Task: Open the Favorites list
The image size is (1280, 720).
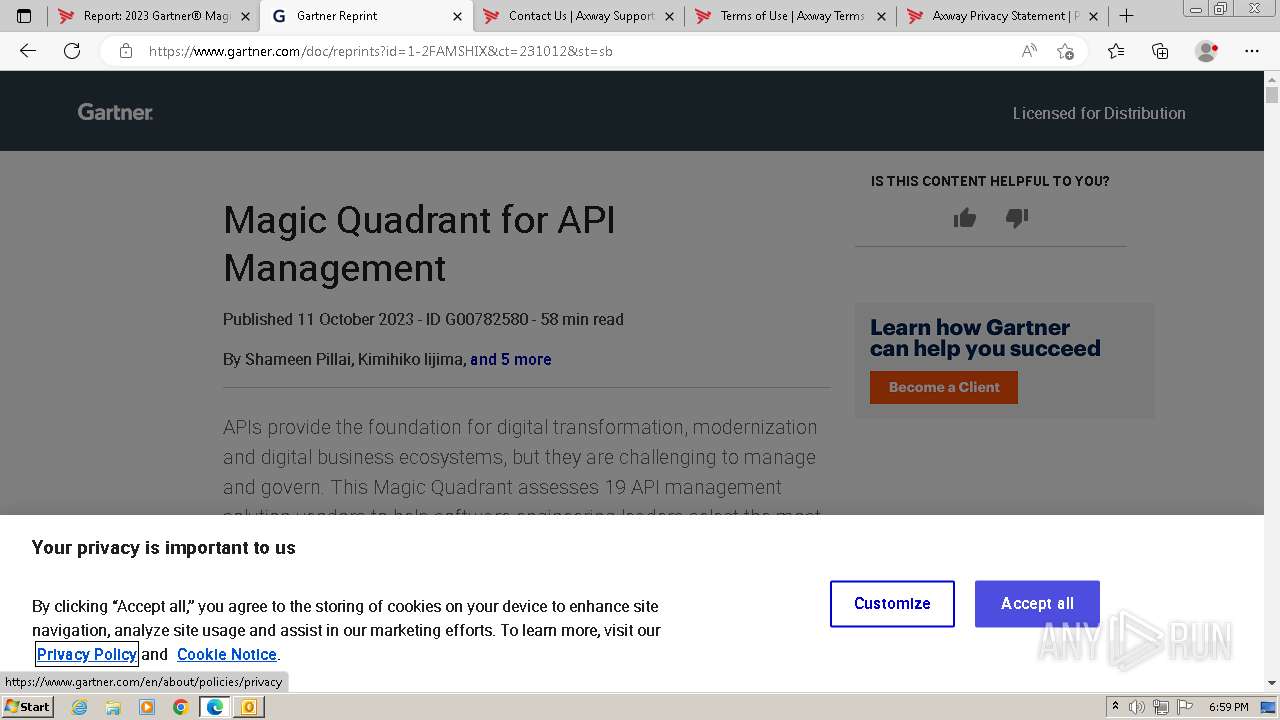Action: click(x=1116, y=51)
